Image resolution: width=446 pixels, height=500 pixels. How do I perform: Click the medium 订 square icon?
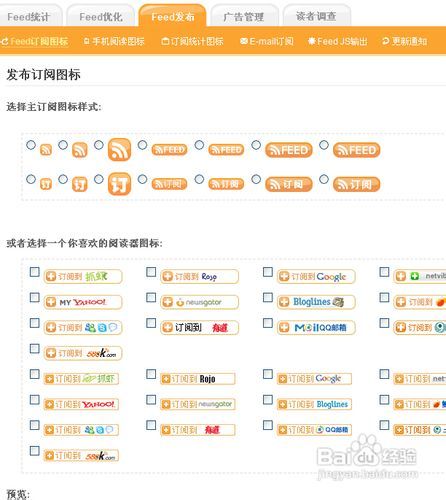pyautogui.click(x=80, y=184)
